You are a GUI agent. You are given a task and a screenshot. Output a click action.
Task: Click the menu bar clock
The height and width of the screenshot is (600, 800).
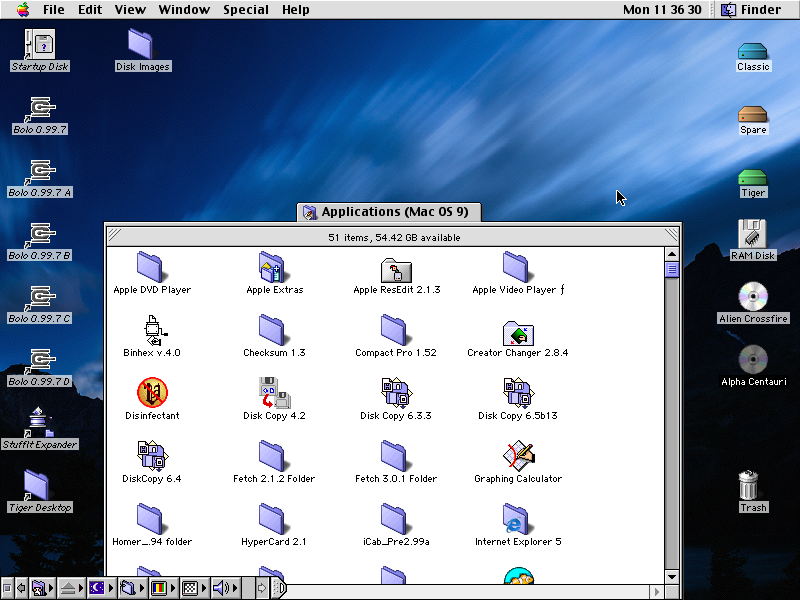pyautogui.click(x=662, y=9)
